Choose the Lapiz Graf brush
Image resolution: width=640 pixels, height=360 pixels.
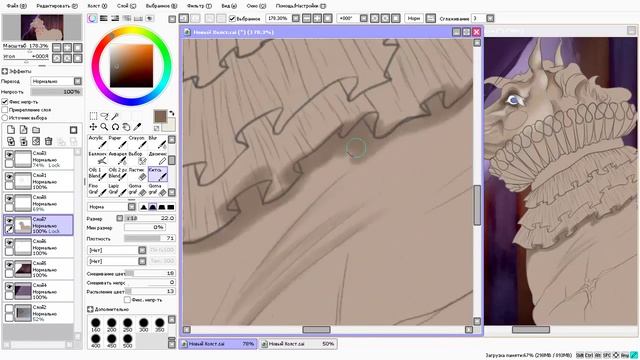pyautogui.click(x=117, y=189)
